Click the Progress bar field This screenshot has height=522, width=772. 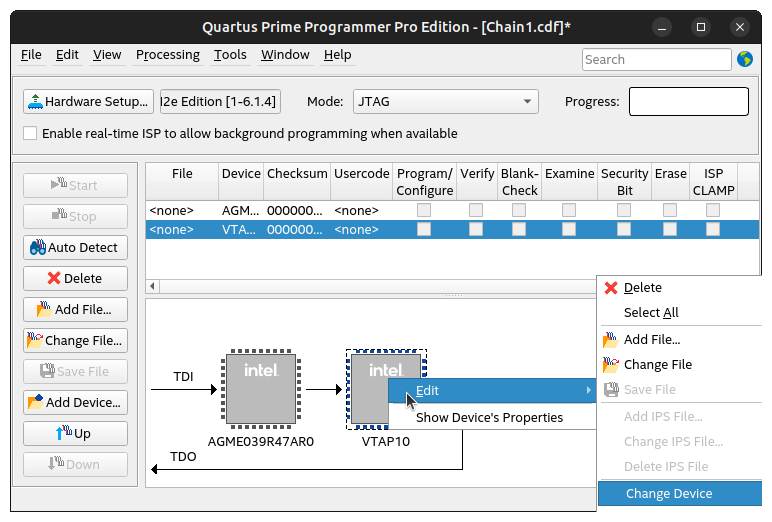click(x=688, y=101)
